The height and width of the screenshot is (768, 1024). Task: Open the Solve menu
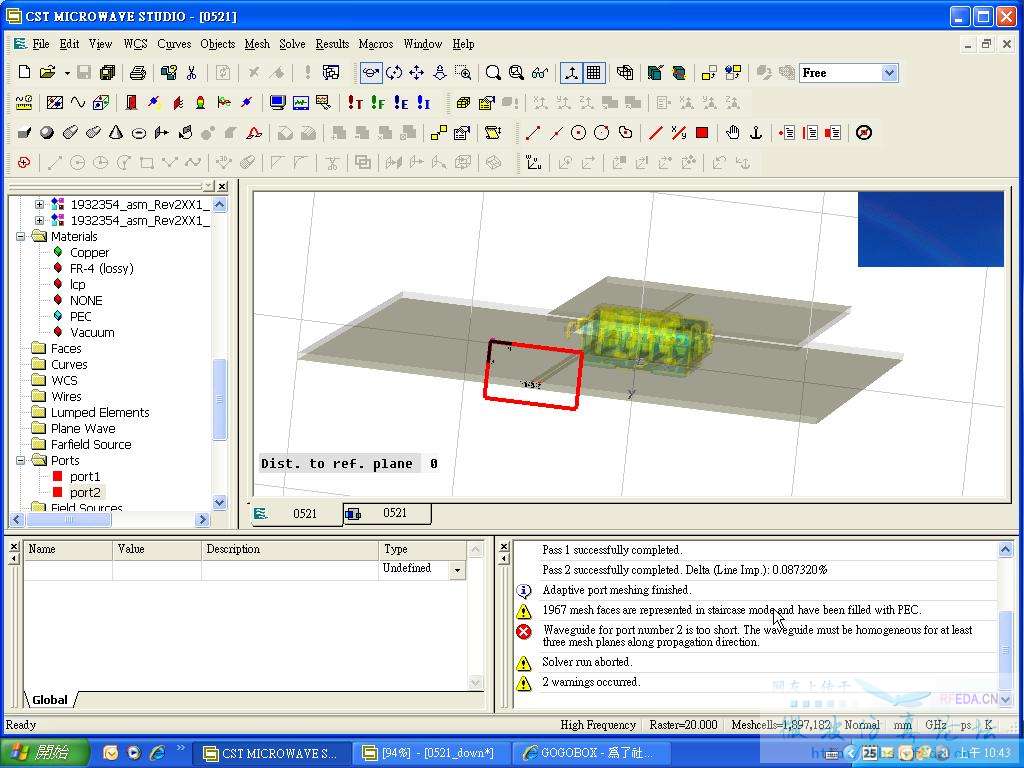click(292, 44)
